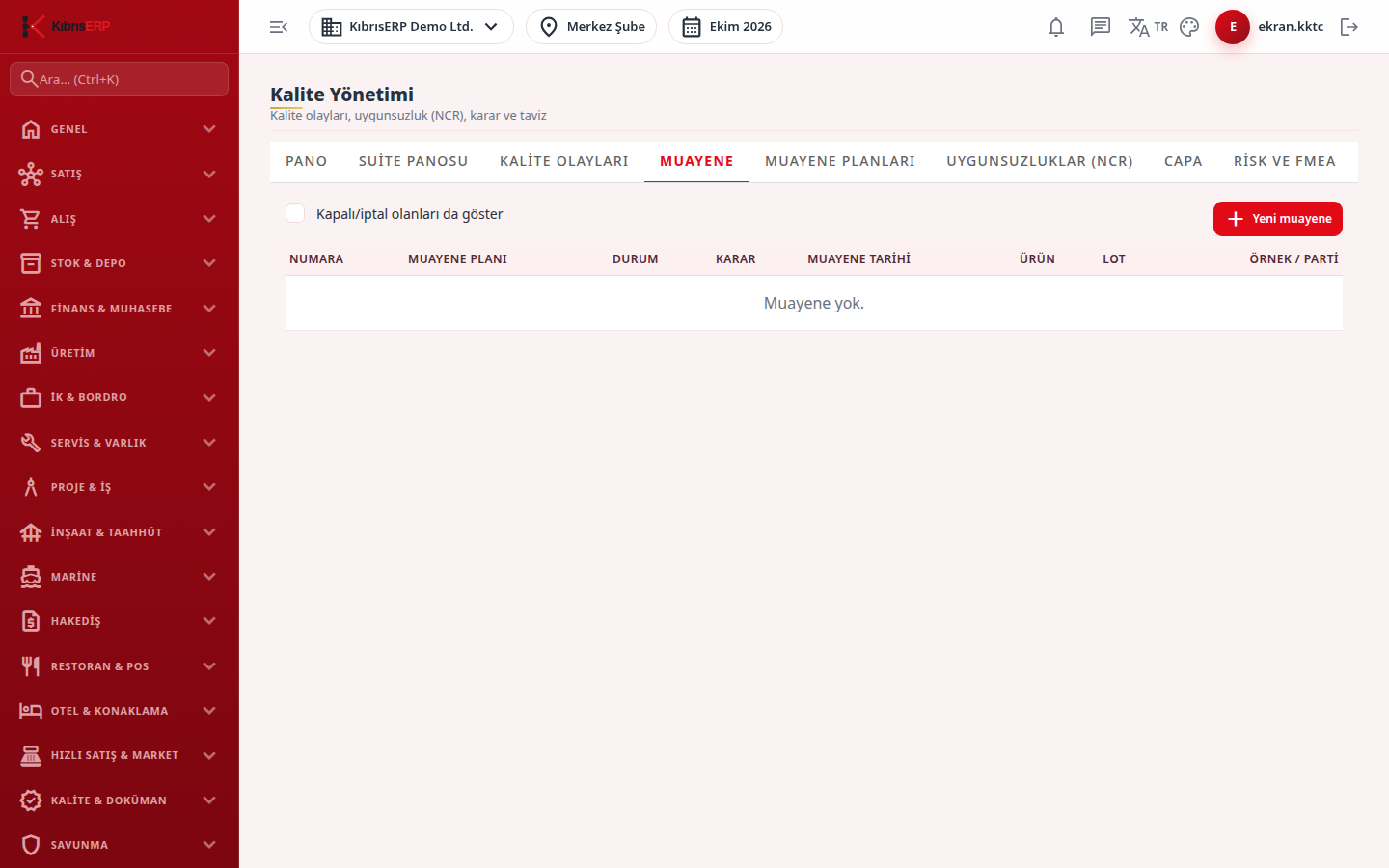Click the Muayene Tarihi column header
Viewport: 1389px width, 868px height.
point(858,258)
